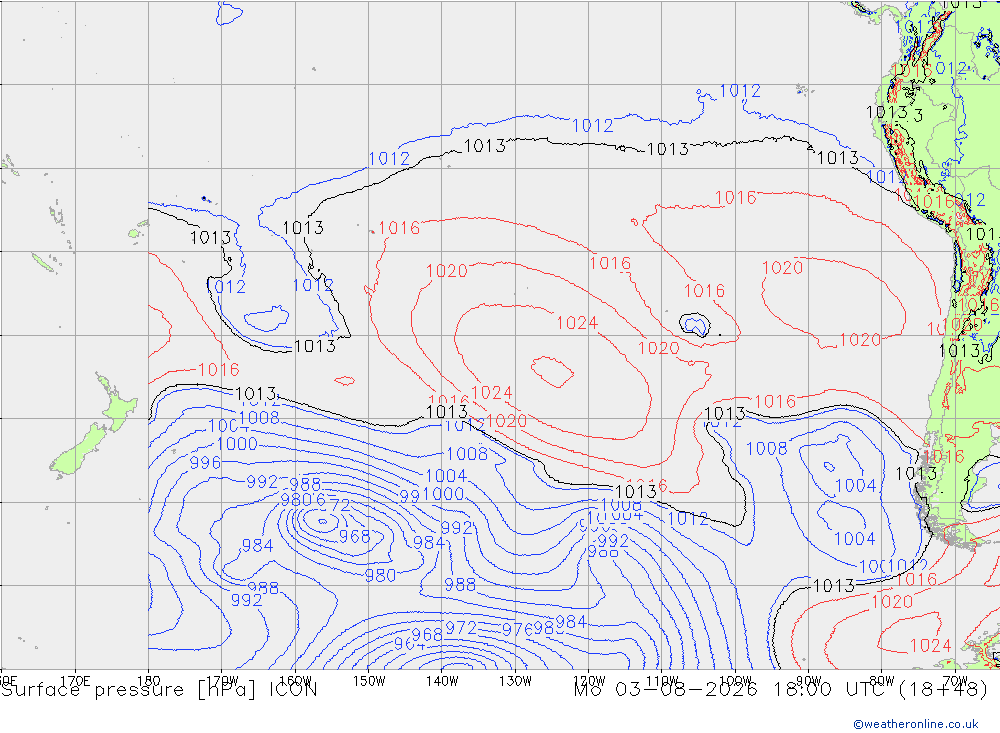Click the 130W longitude label
Screen dimensions: 1000x733
tap(515, 681)
